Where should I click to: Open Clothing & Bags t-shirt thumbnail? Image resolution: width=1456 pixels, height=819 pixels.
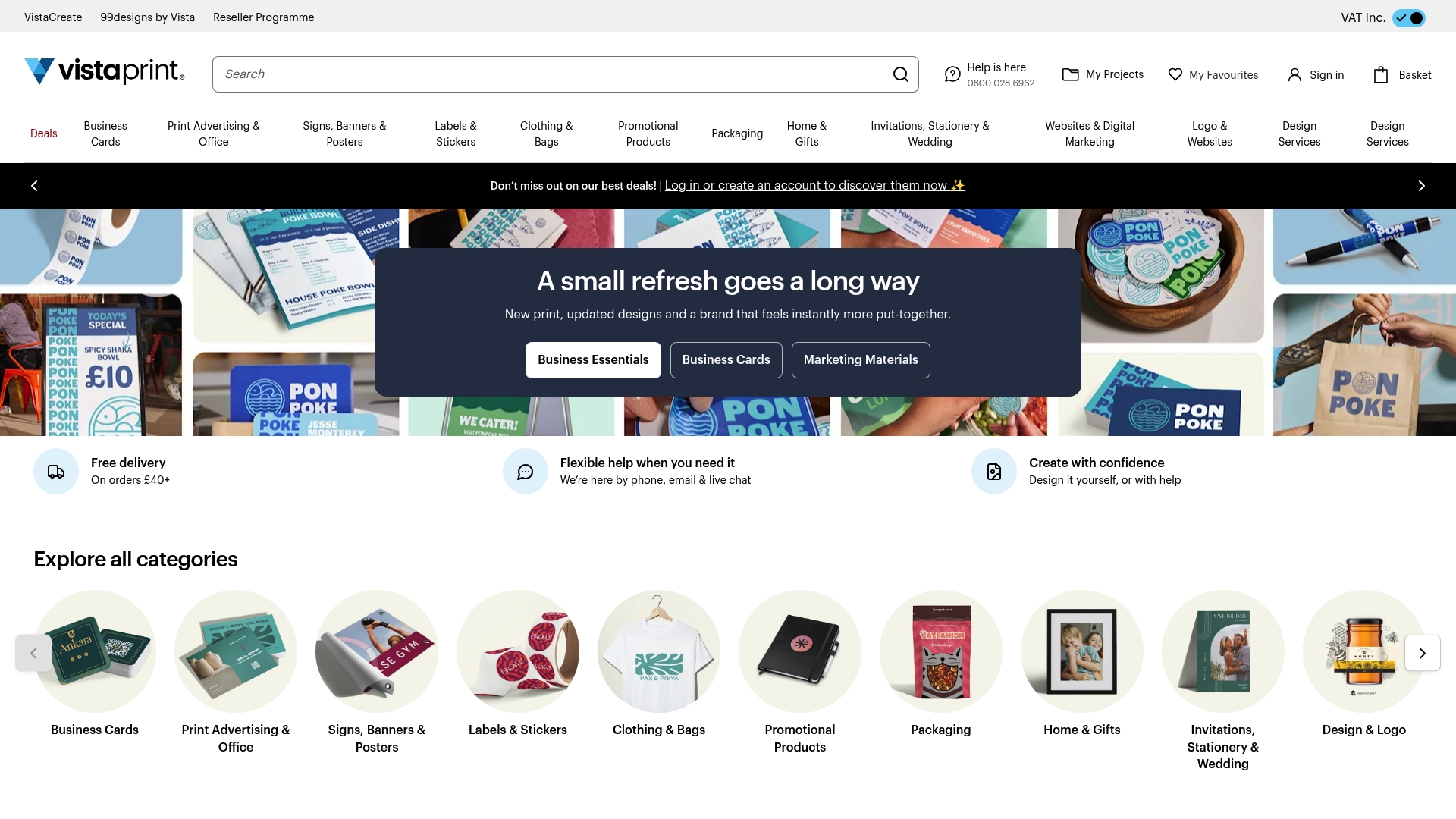point(659,651)
